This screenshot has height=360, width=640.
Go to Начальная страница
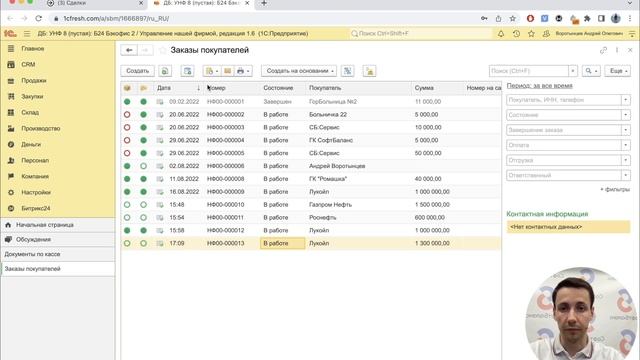pyautogui.click(x=58, y=225)
